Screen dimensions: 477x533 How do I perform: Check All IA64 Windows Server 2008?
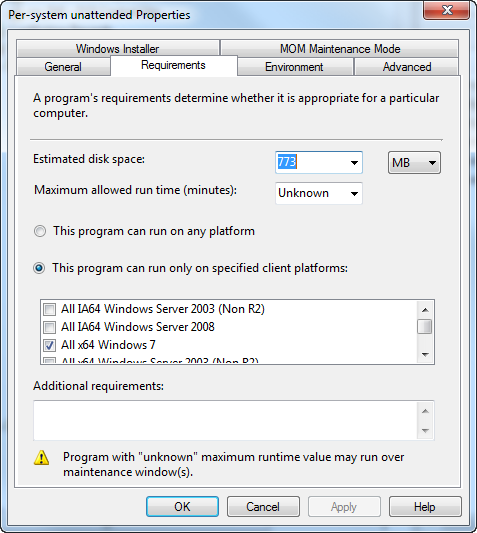pos(50,327)
